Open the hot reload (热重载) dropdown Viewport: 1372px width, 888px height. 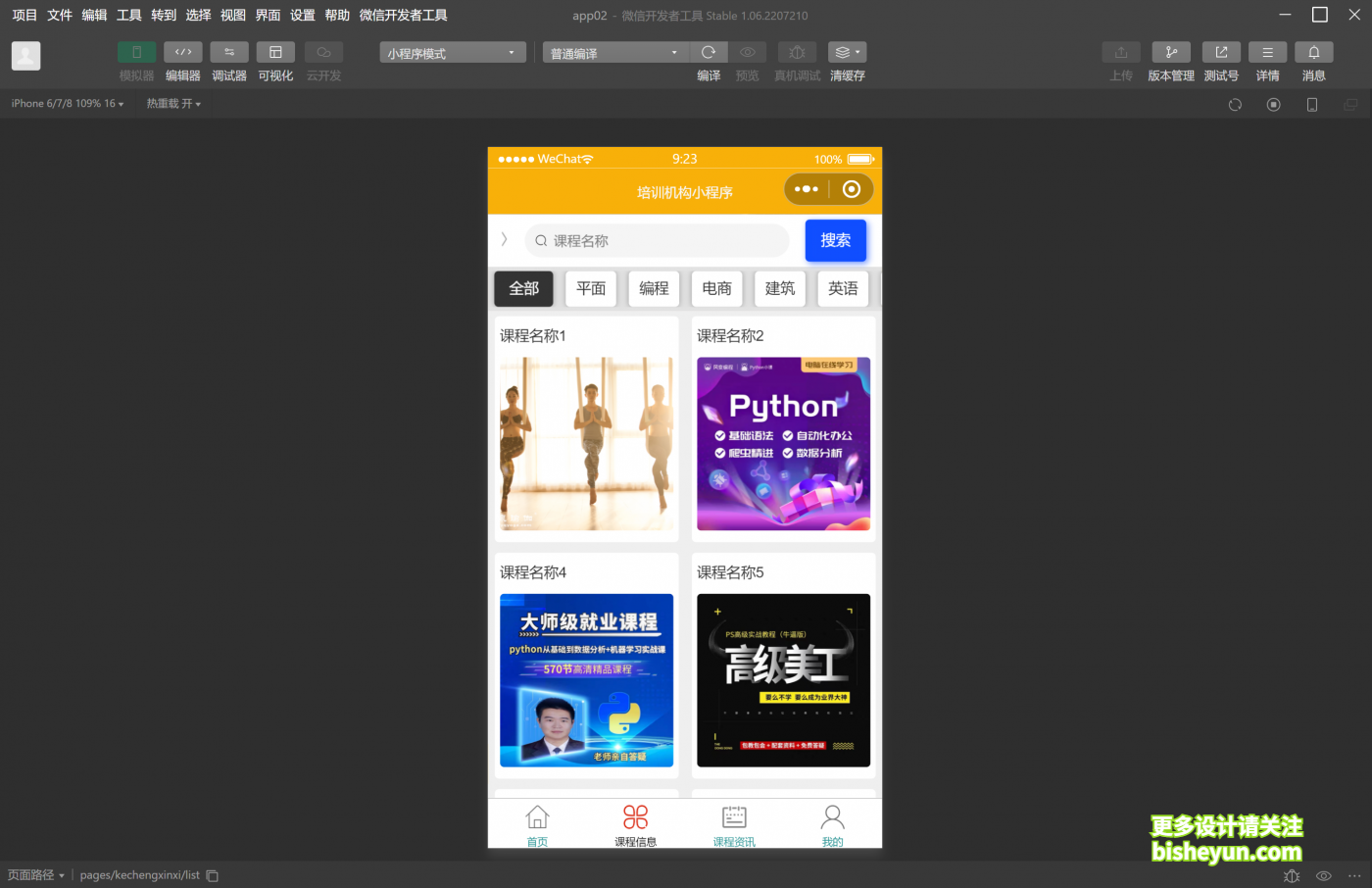click(173, 103)
